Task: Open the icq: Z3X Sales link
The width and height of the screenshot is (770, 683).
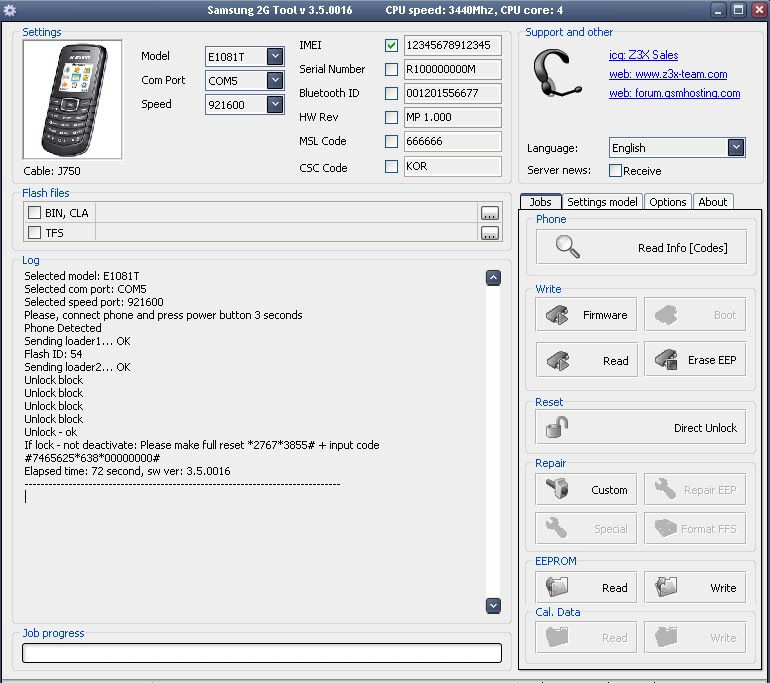Action: tap(643, 55)
